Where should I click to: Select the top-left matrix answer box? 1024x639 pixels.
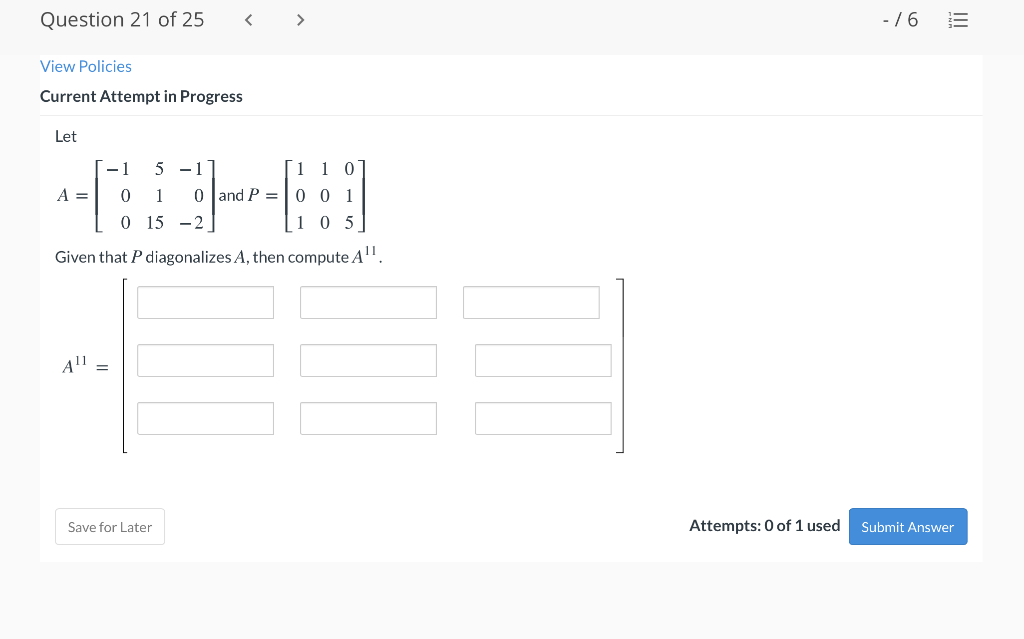point(205,302)
